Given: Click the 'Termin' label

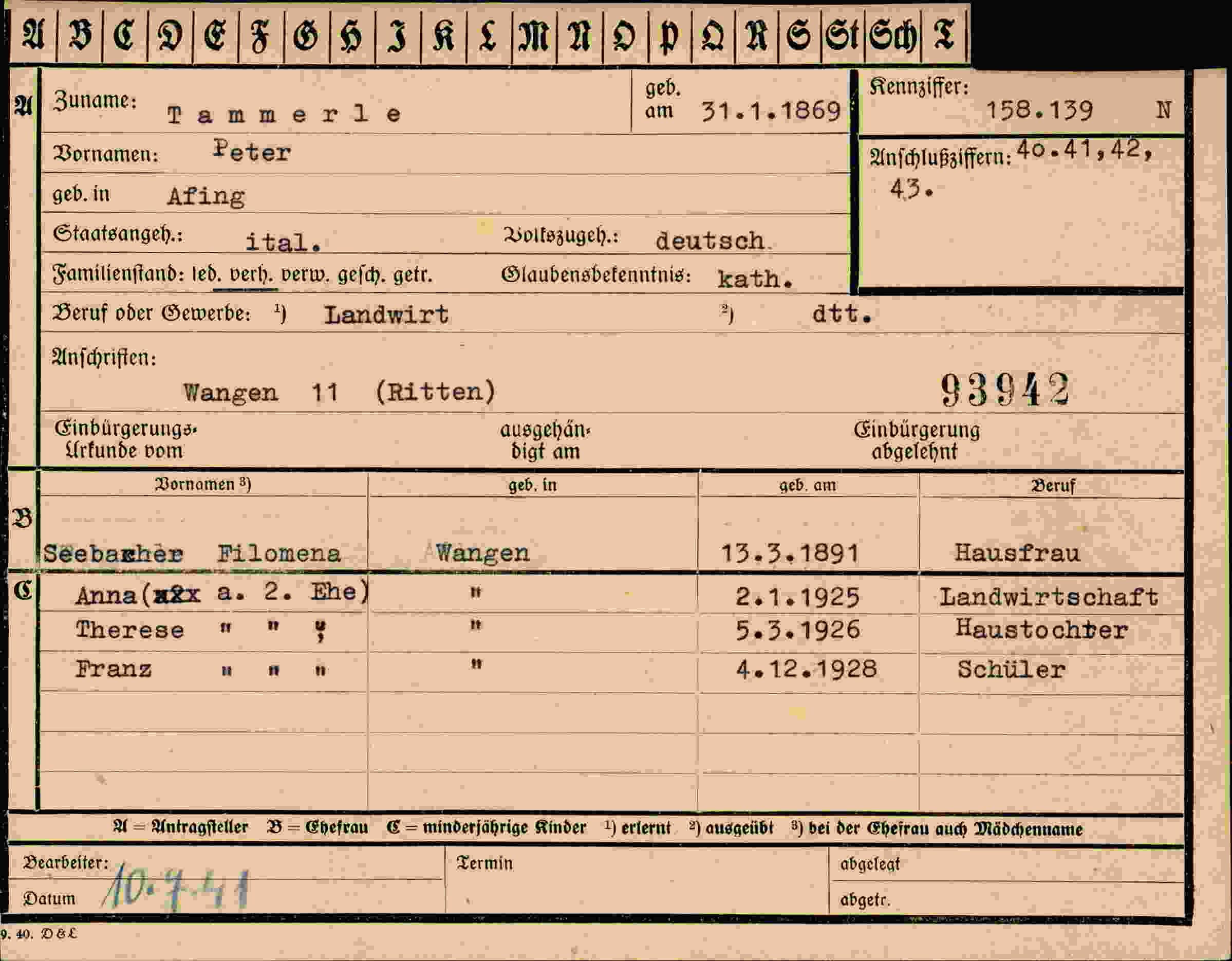Looking at the screenshot, I should coord(484,863).
